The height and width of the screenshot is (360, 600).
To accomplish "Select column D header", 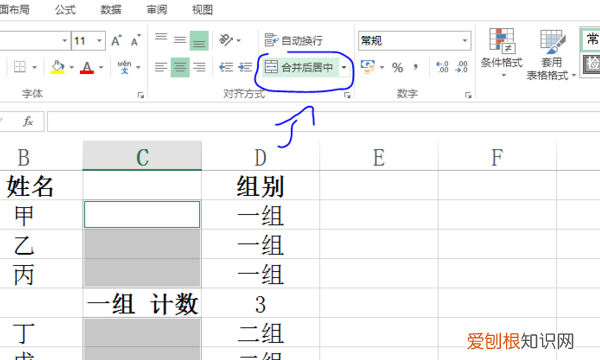I will pyautogui.click(x=261, y=157).
